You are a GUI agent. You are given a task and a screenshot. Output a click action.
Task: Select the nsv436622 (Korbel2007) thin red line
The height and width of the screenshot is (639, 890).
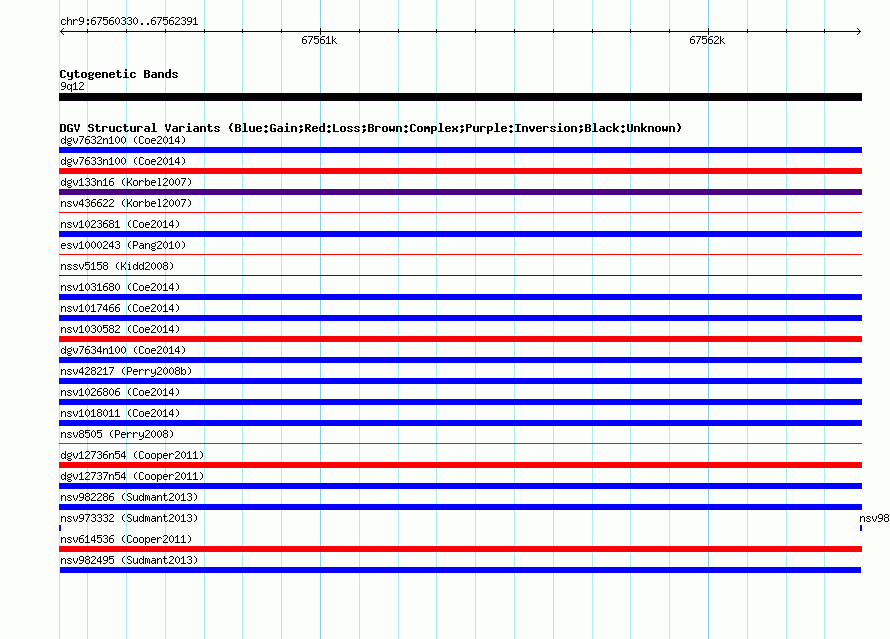(x=460, y=213)
